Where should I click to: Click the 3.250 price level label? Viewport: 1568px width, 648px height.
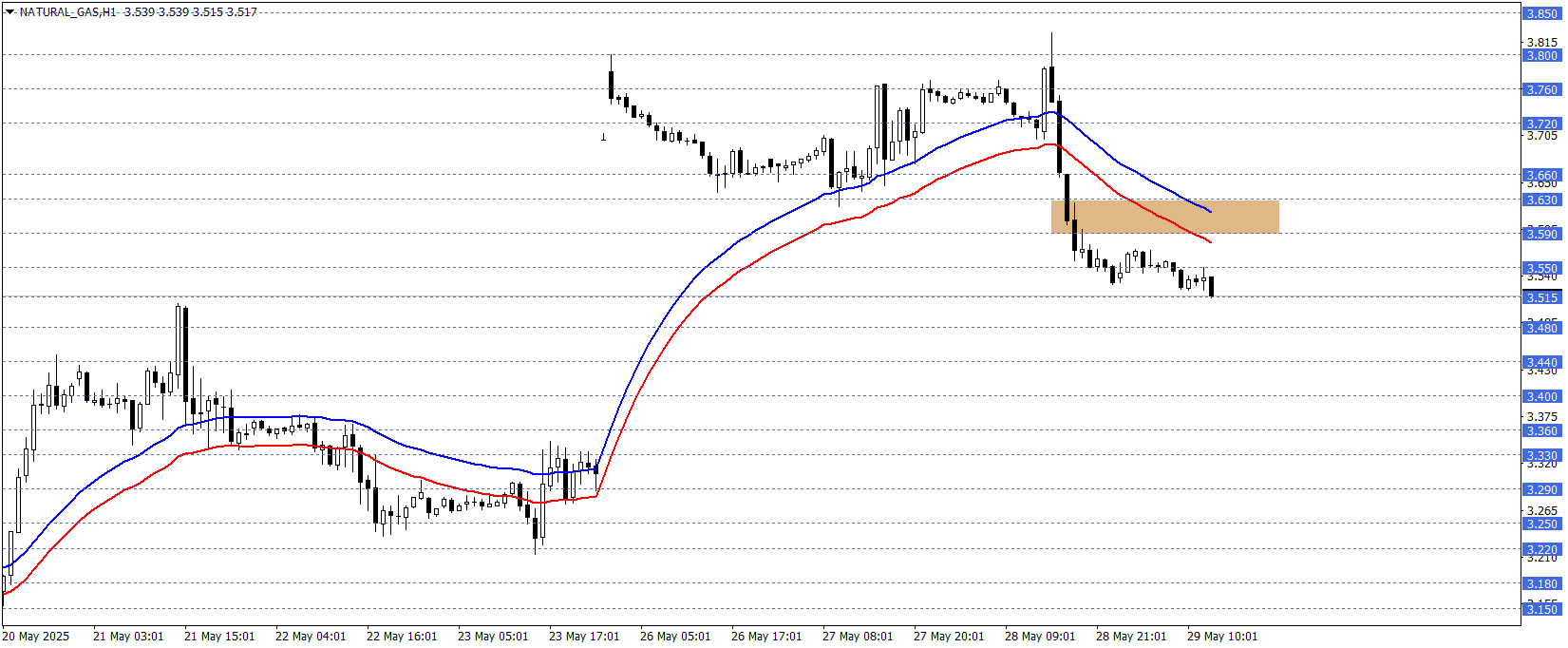click(1541, 524)
